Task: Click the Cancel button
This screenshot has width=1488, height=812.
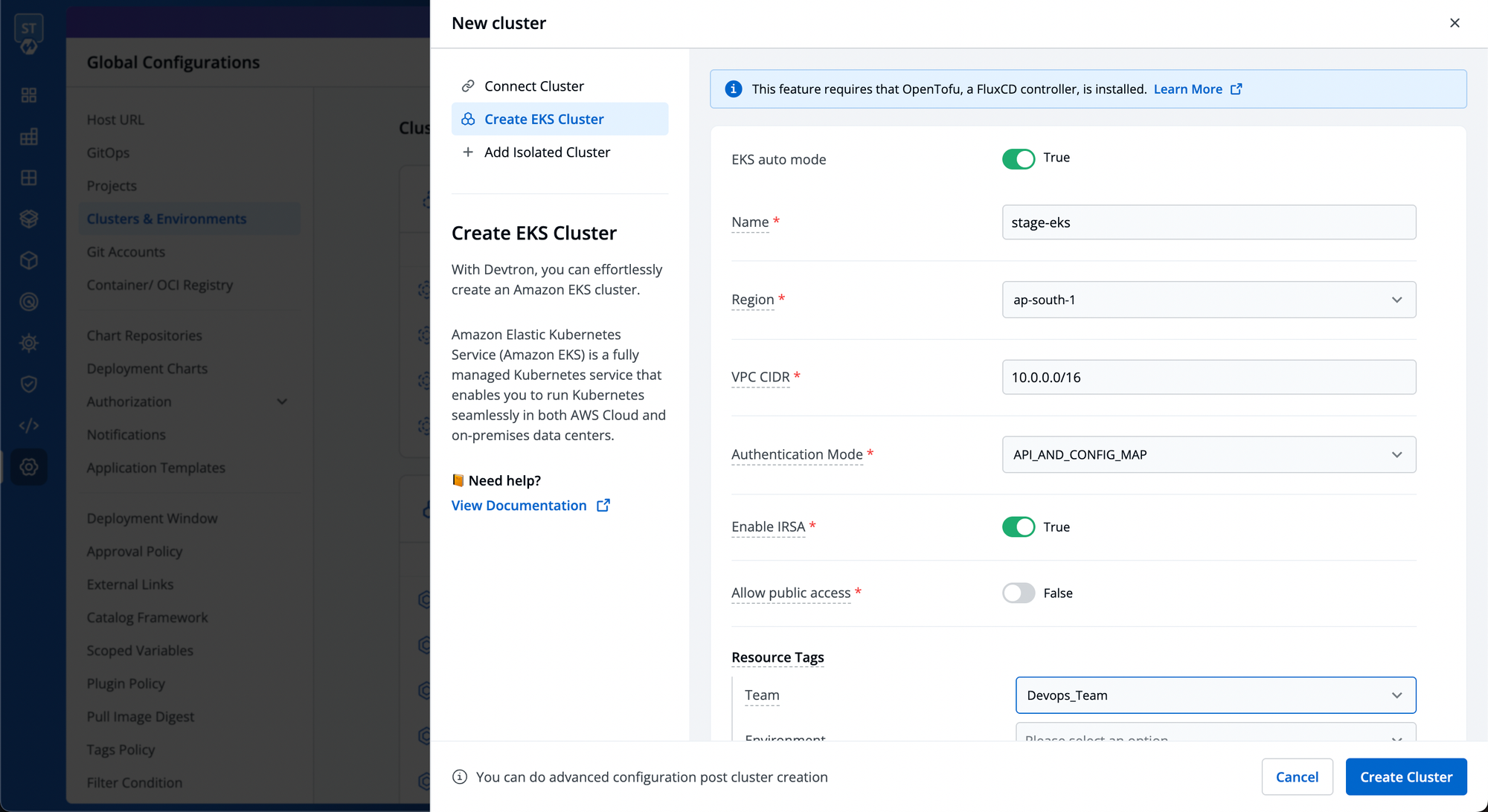Action: [1298, 777]
